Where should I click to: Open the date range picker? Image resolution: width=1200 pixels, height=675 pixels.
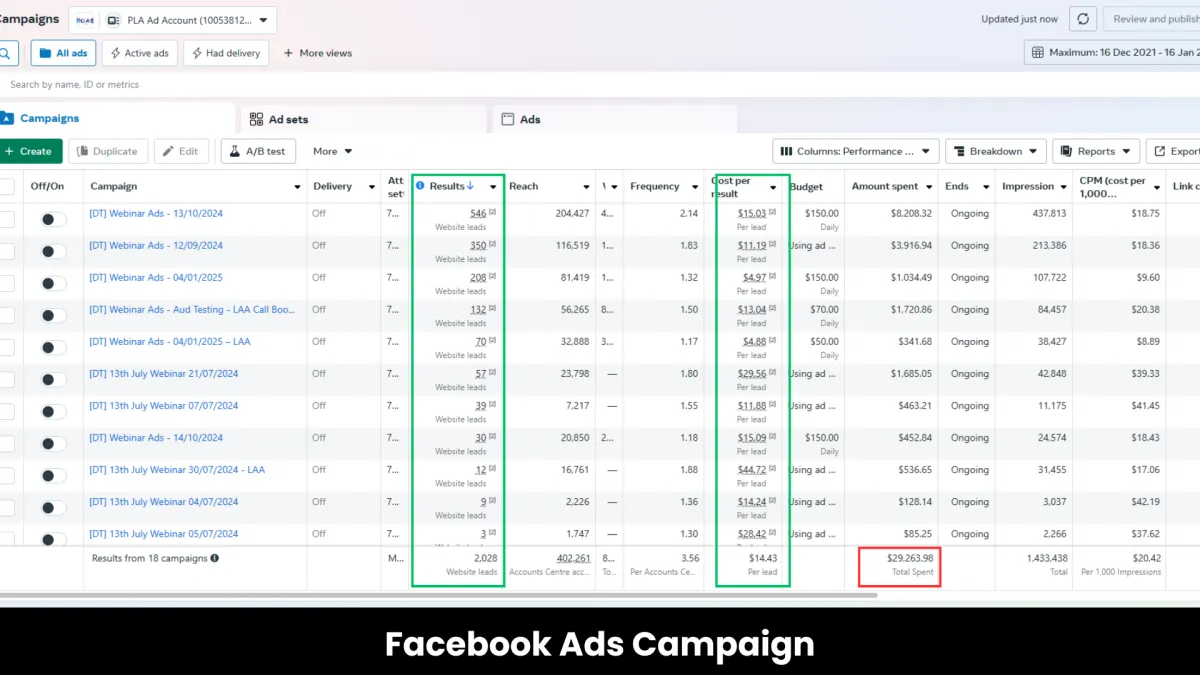pos(1112,52)
